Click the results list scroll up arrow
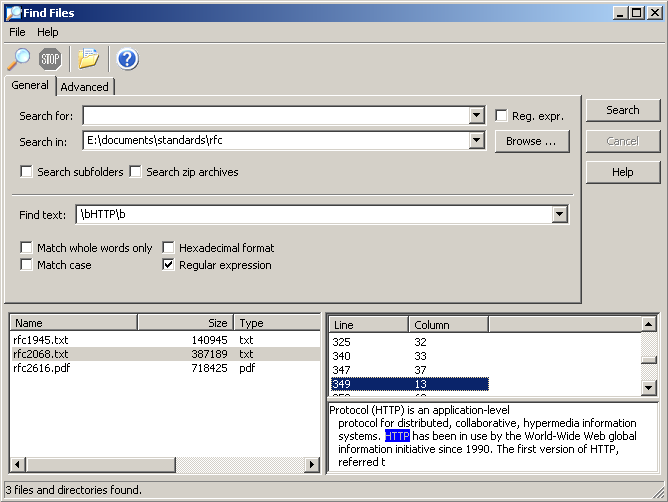The width and height of the screenshot is (668, 502). [x=648, y=325]
